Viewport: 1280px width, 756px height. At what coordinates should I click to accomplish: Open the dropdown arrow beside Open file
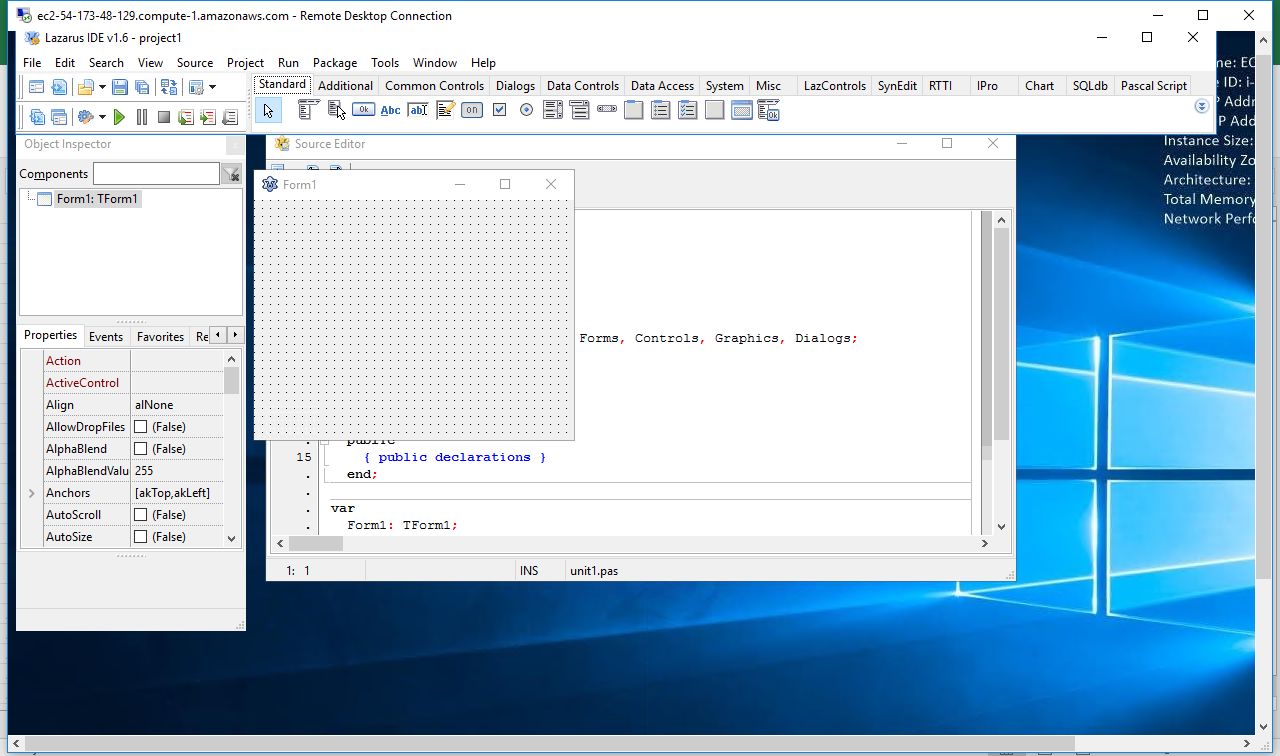(x=102, y=87)
